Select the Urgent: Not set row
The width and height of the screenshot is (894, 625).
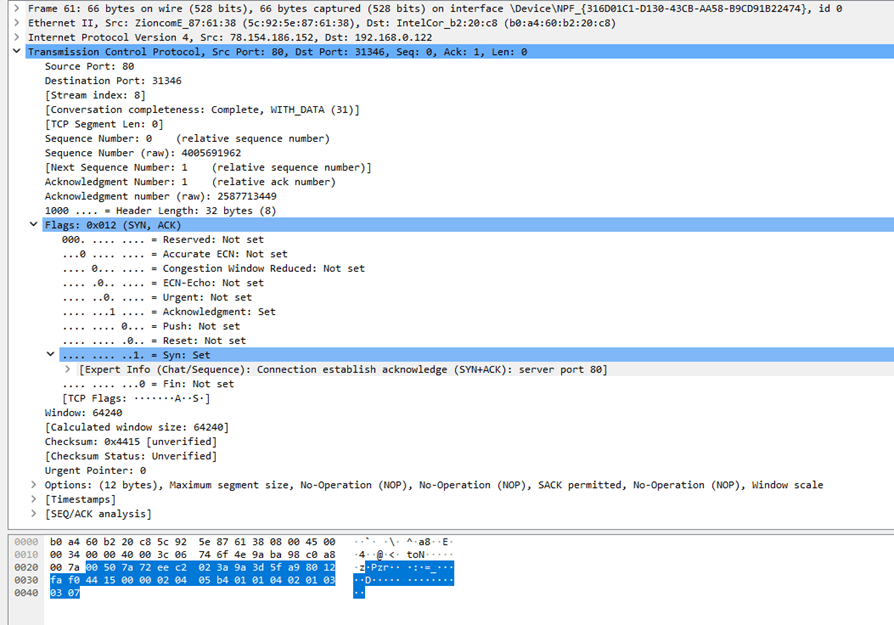point(157,297)
